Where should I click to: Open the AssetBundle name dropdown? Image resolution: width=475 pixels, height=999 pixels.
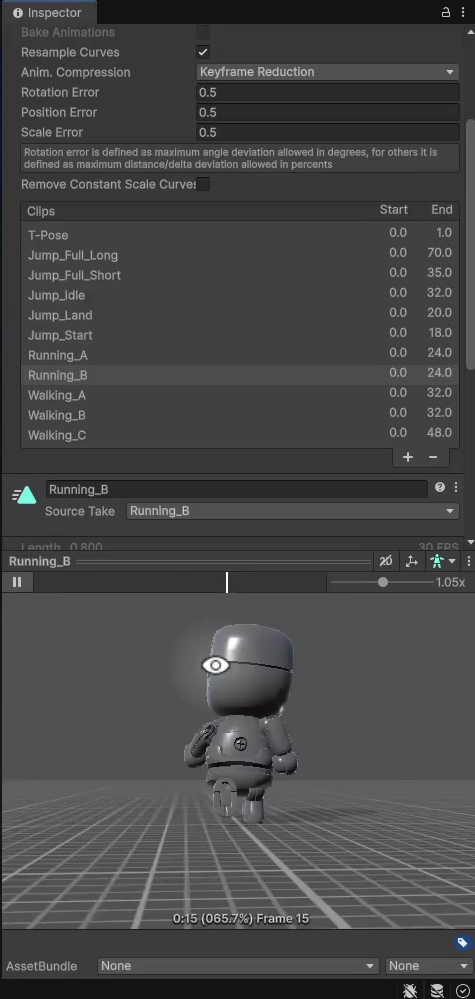tap(238, 966)
